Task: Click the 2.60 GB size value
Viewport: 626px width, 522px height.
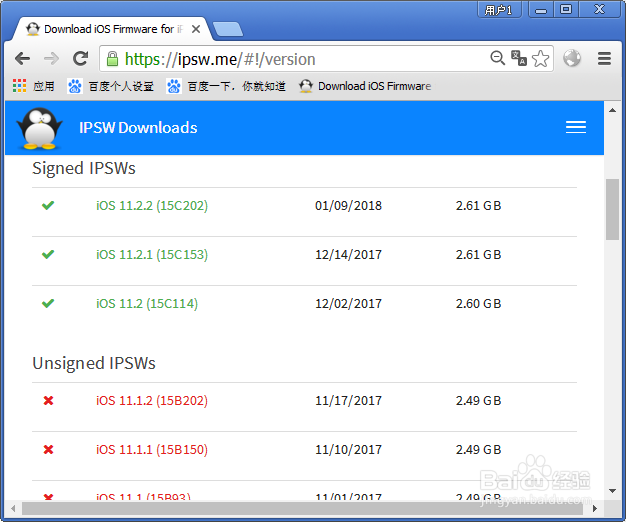Action: pos(478,304)
